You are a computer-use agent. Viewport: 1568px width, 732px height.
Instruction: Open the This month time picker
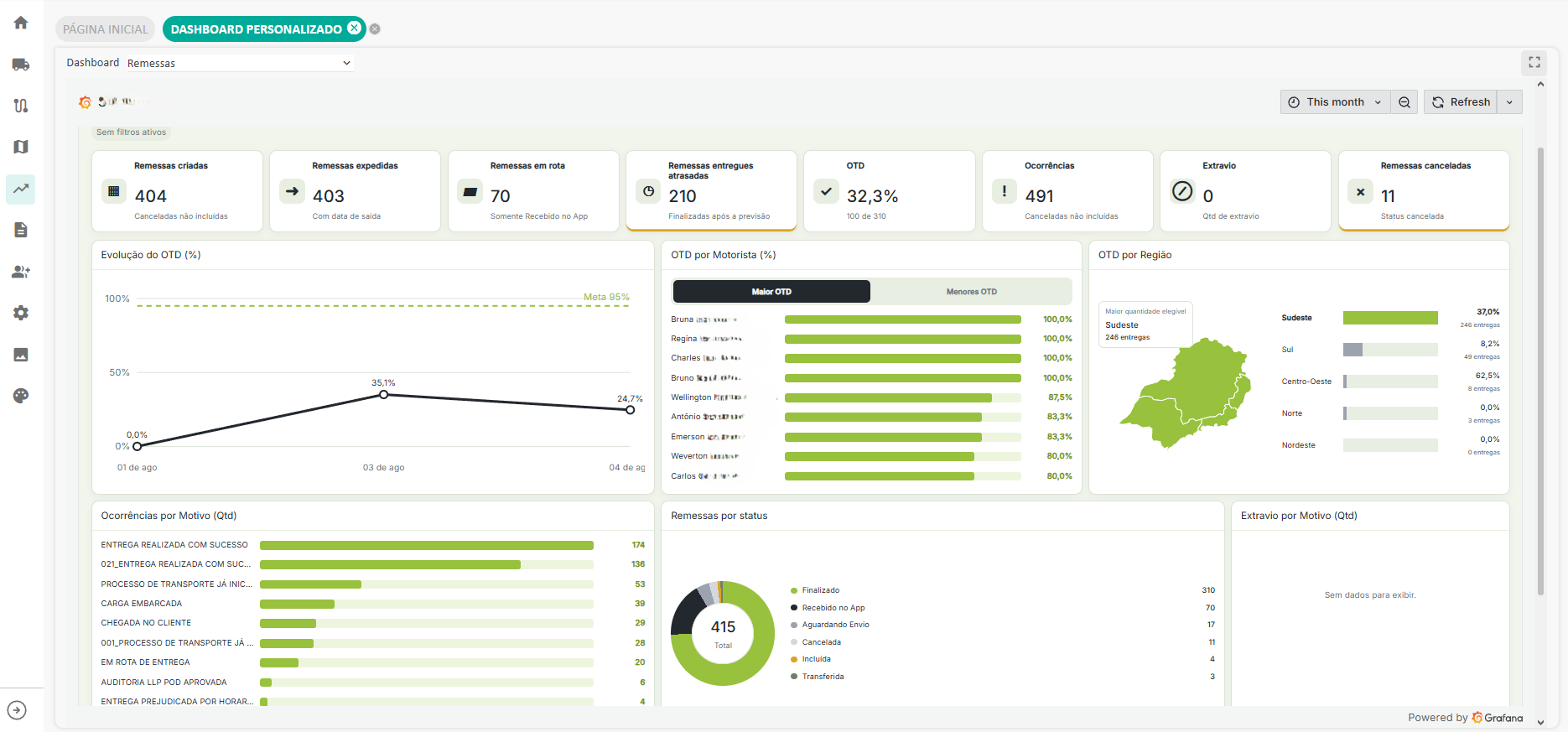coord(1335,102)
